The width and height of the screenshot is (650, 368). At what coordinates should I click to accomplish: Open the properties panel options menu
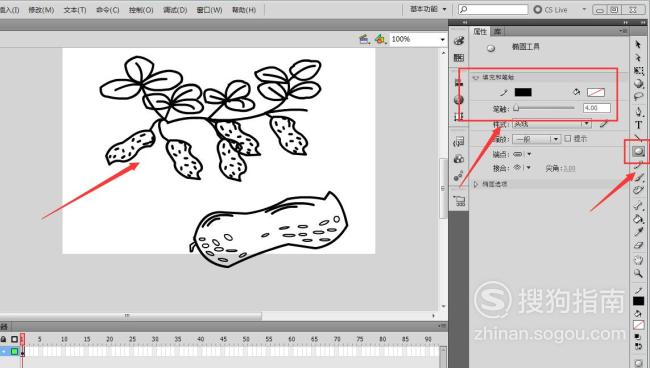(623, 31)
